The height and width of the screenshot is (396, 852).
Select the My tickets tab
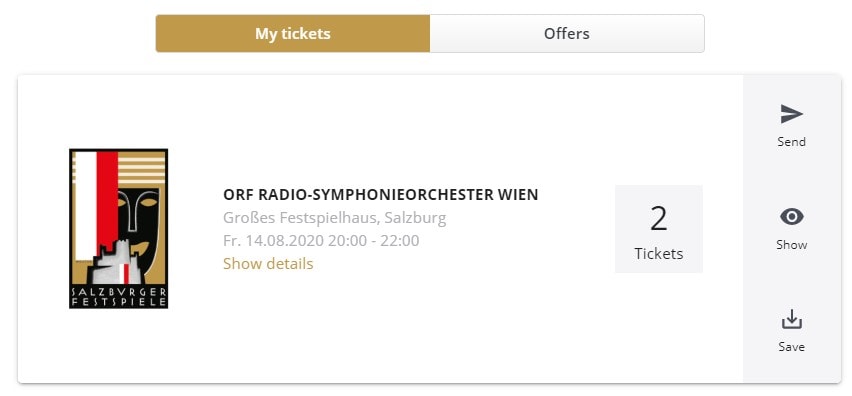tap(293, 34)
